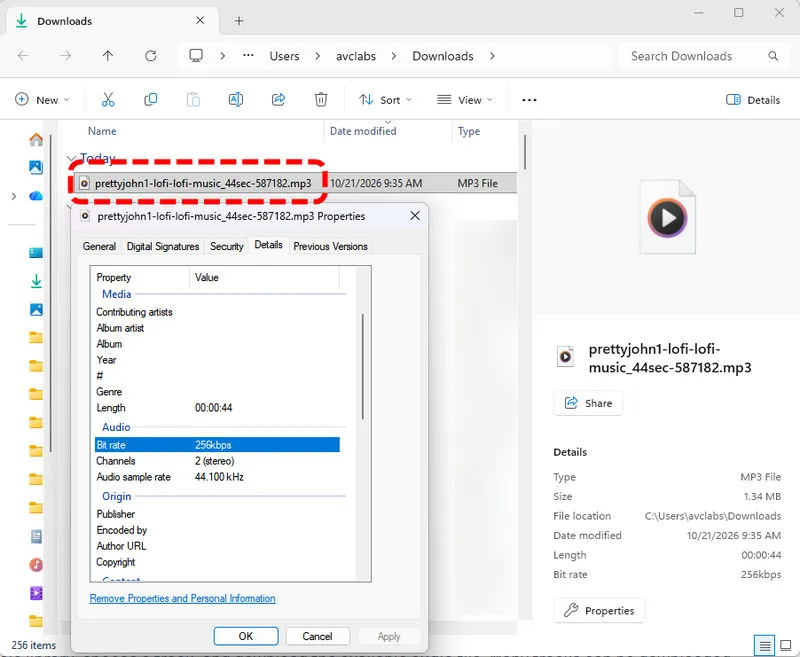
Task: Click the Date modified column header
Action: click(x=363, y=131)
